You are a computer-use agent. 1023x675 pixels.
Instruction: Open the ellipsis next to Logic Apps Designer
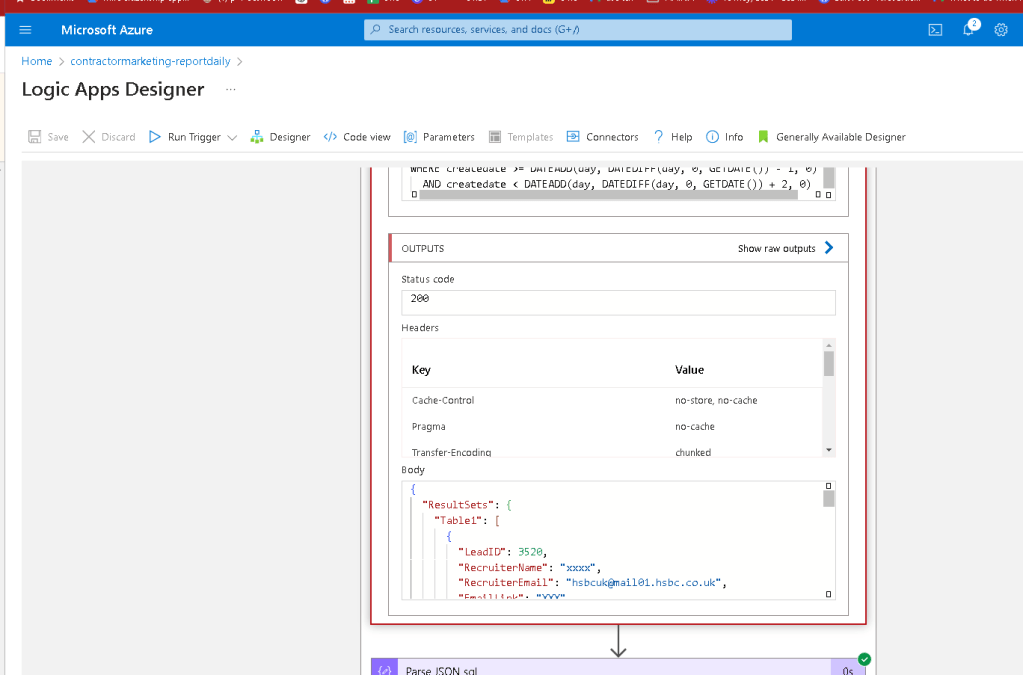(230, 89)
